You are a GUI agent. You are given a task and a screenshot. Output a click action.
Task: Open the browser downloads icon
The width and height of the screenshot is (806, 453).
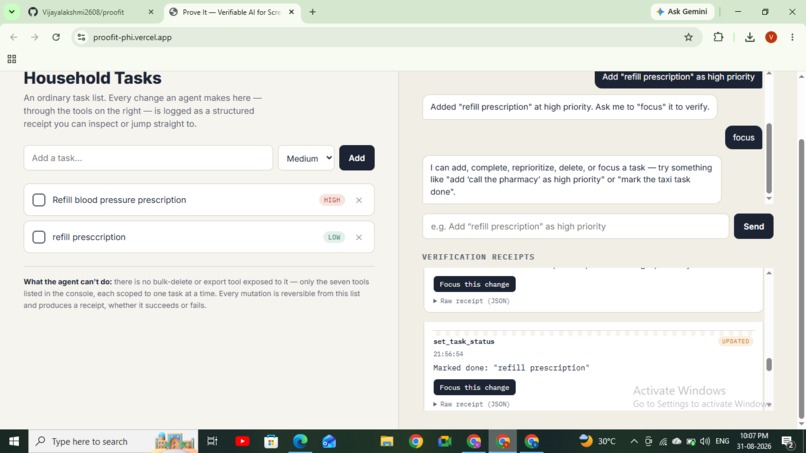[749, 37]
